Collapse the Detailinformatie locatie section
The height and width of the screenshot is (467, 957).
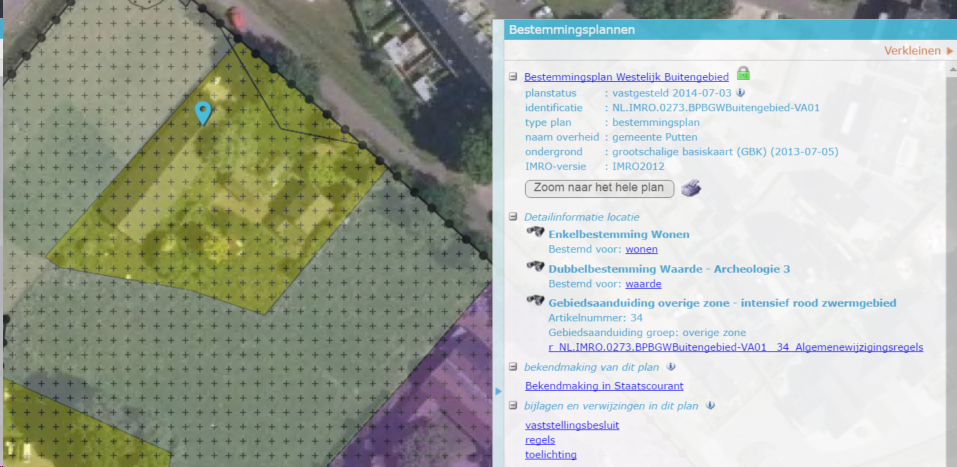pos(513,217)
